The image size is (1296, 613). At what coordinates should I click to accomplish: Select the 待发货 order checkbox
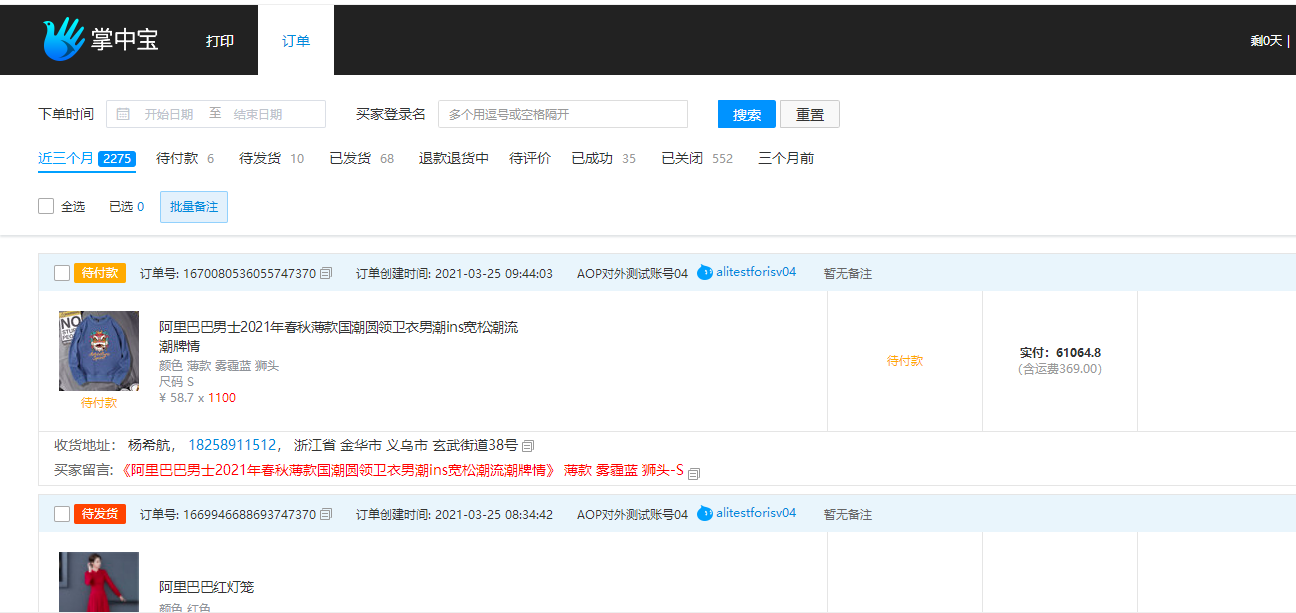point(62,514)
